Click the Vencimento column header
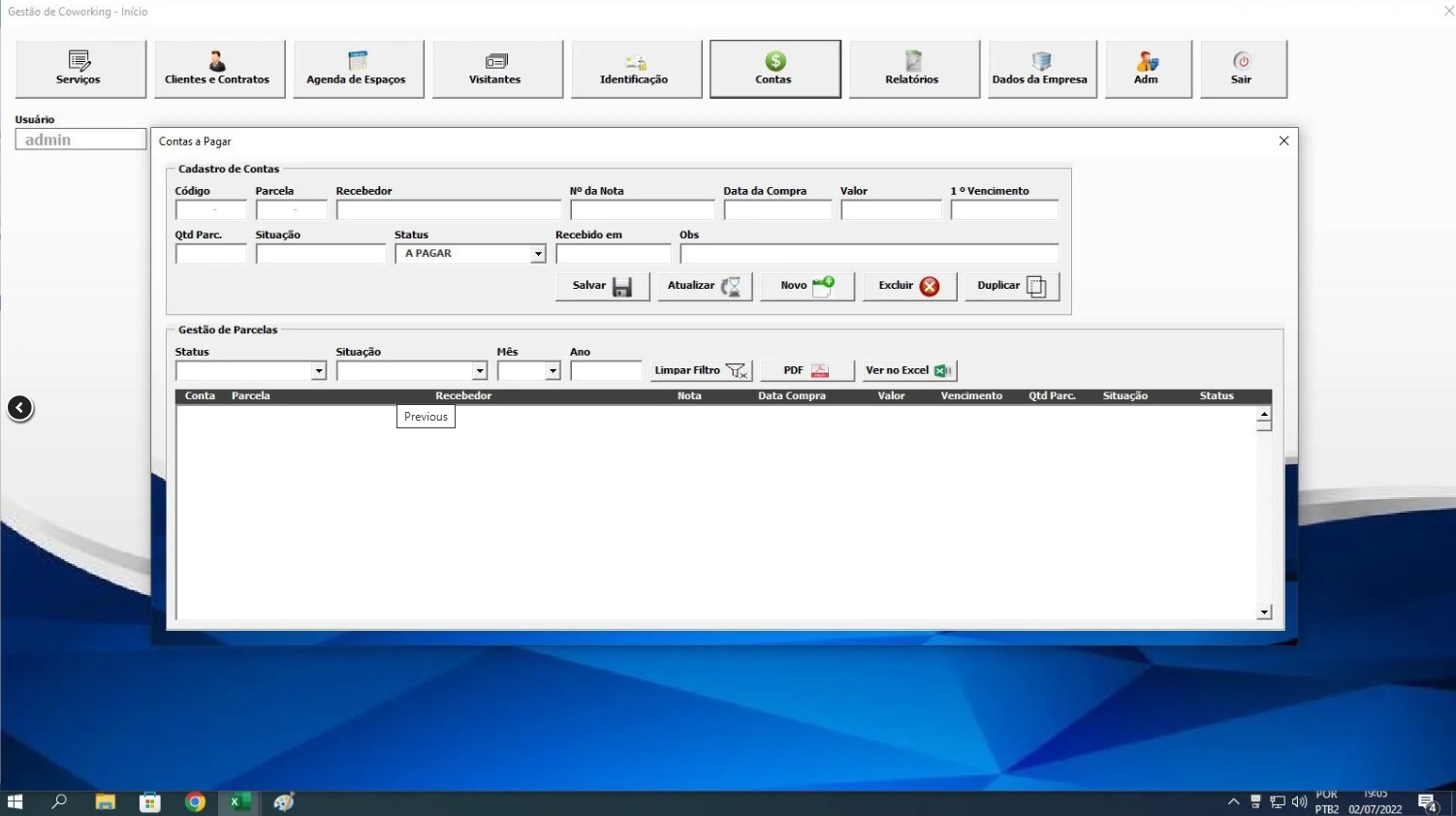The height and width of the screenshot is (816, 1456). point(971,396)
